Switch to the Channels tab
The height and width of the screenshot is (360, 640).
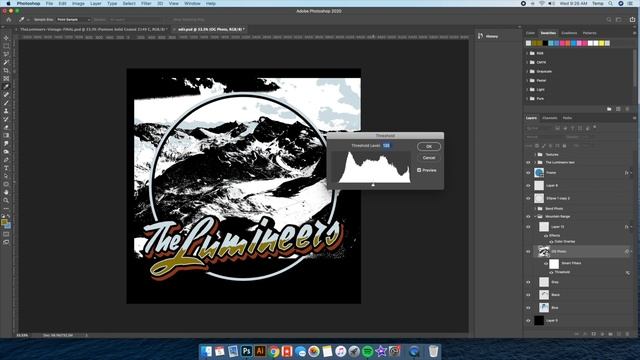click(550, 118)
